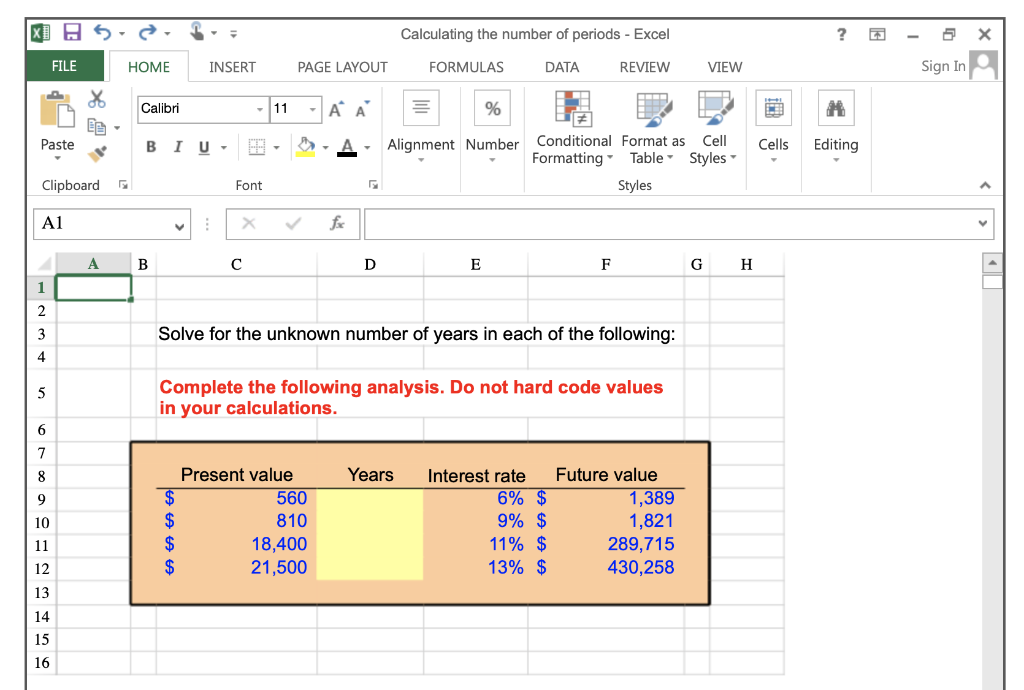Image resolution: width=1024 pixels, height=690 pixels.
Task: Click the Save icon in Quick Access toolbar
Action: [x=71, y=33]
